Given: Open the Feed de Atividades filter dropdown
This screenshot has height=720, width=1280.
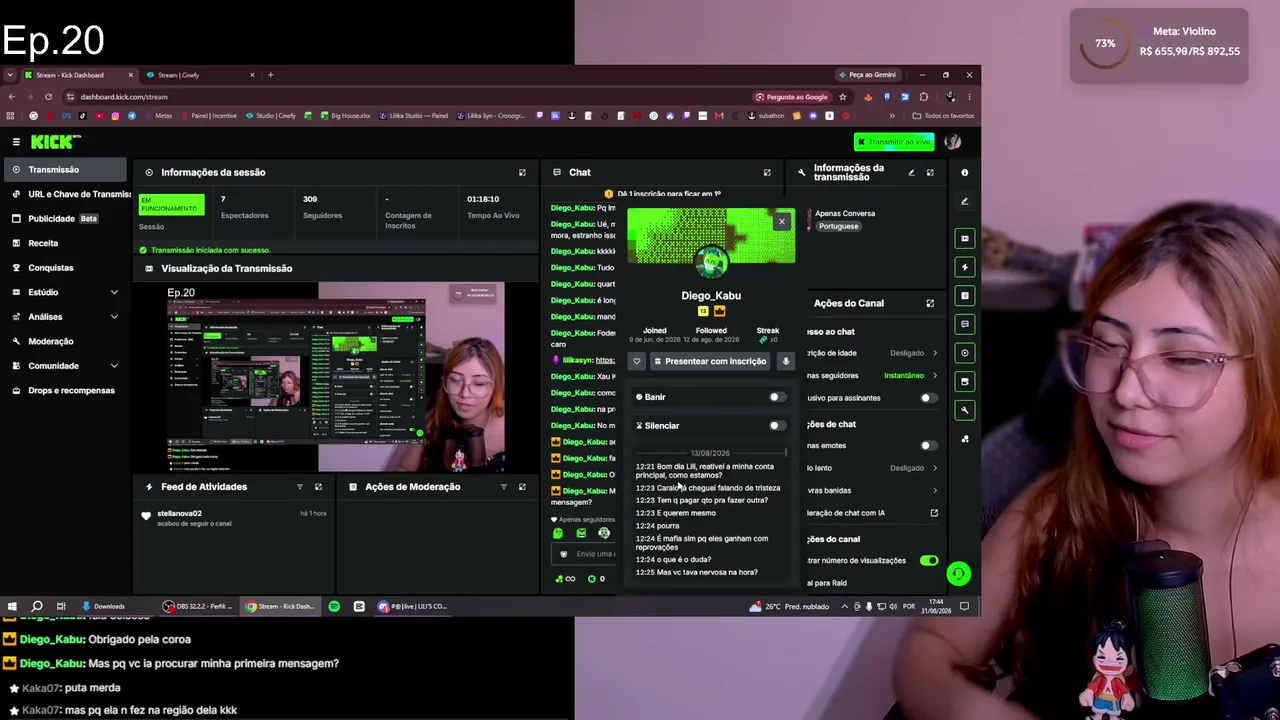Looking at the screenshot, I should 299,487.
